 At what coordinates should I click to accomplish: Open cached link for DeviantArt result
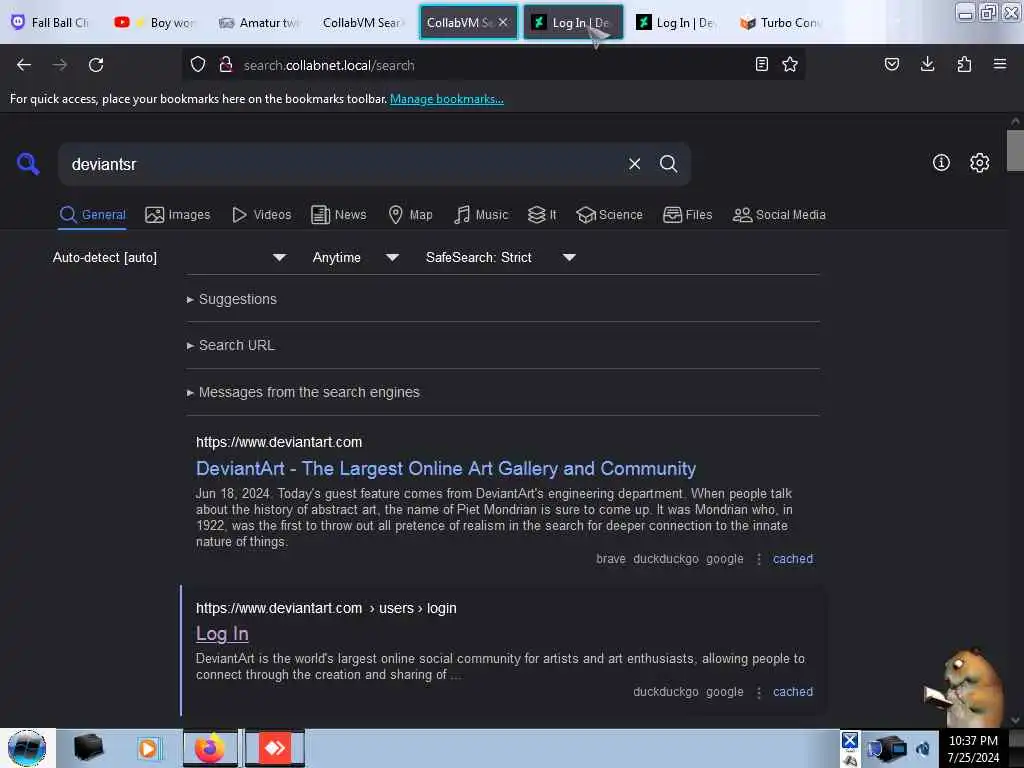(793, 559)
